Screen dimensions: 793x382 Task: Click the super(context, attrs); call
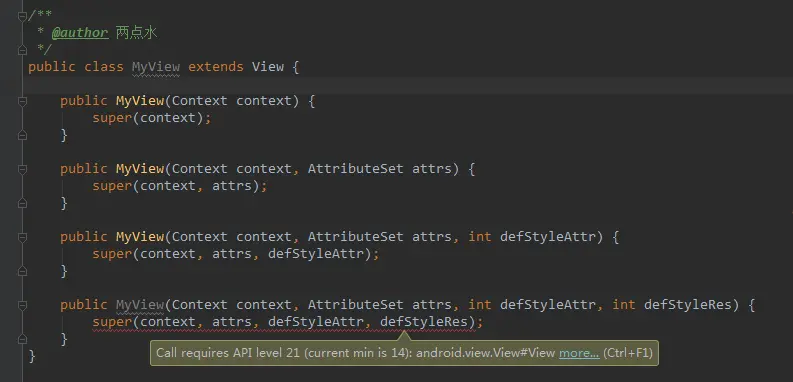(180, 186)
